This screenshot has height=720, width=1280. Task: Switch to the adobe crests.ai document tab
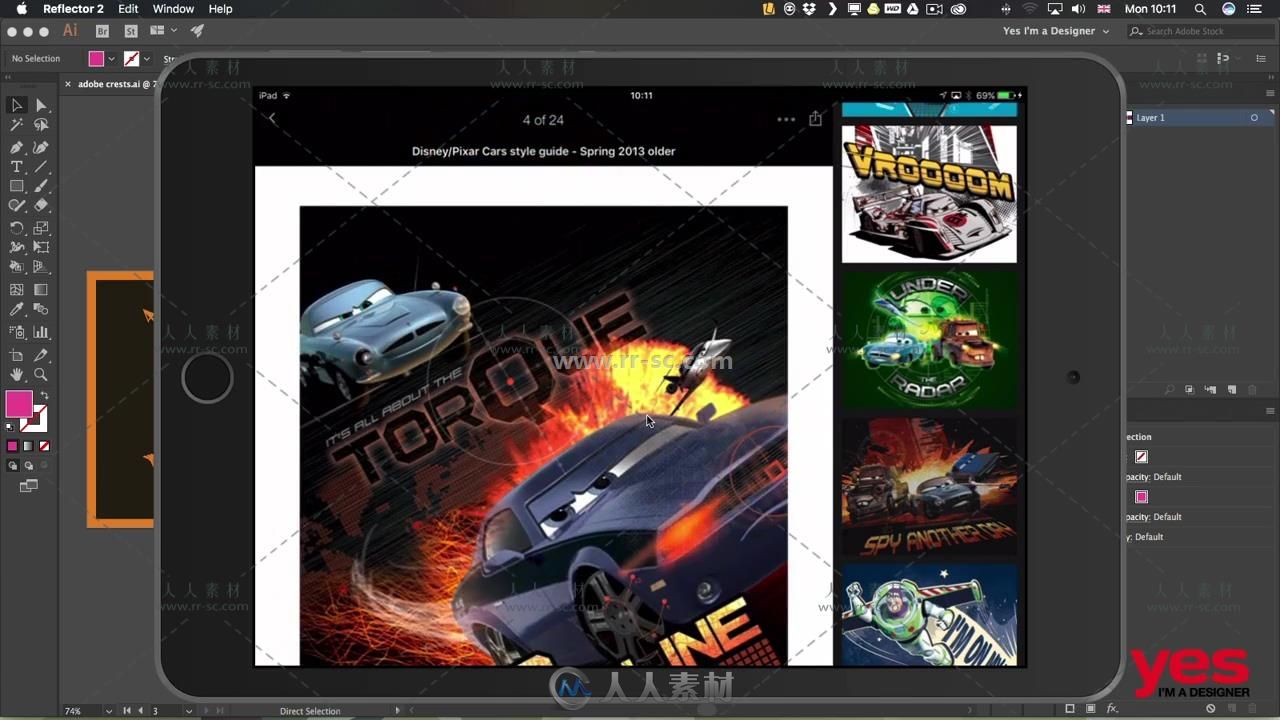[x=115, y=84]
